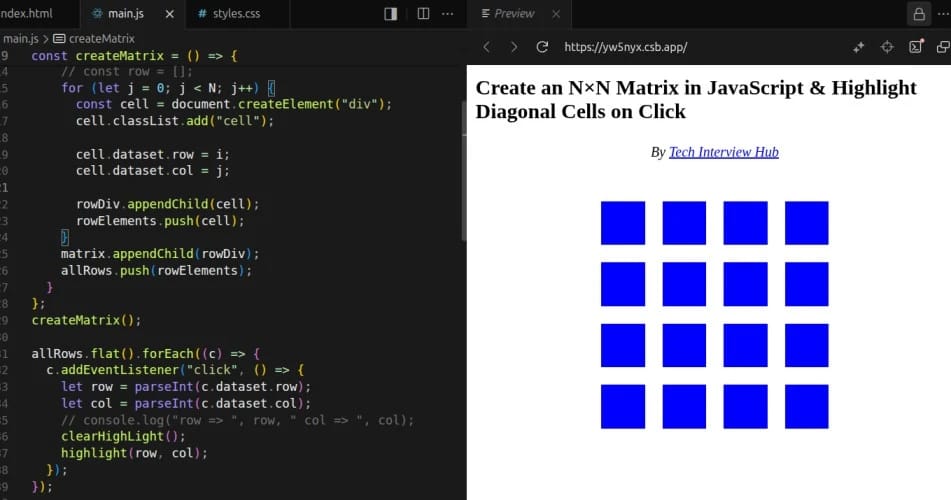Go forward in the preview browser
The width and height of the screenshot is (951, 500).
tap(514, 47)
